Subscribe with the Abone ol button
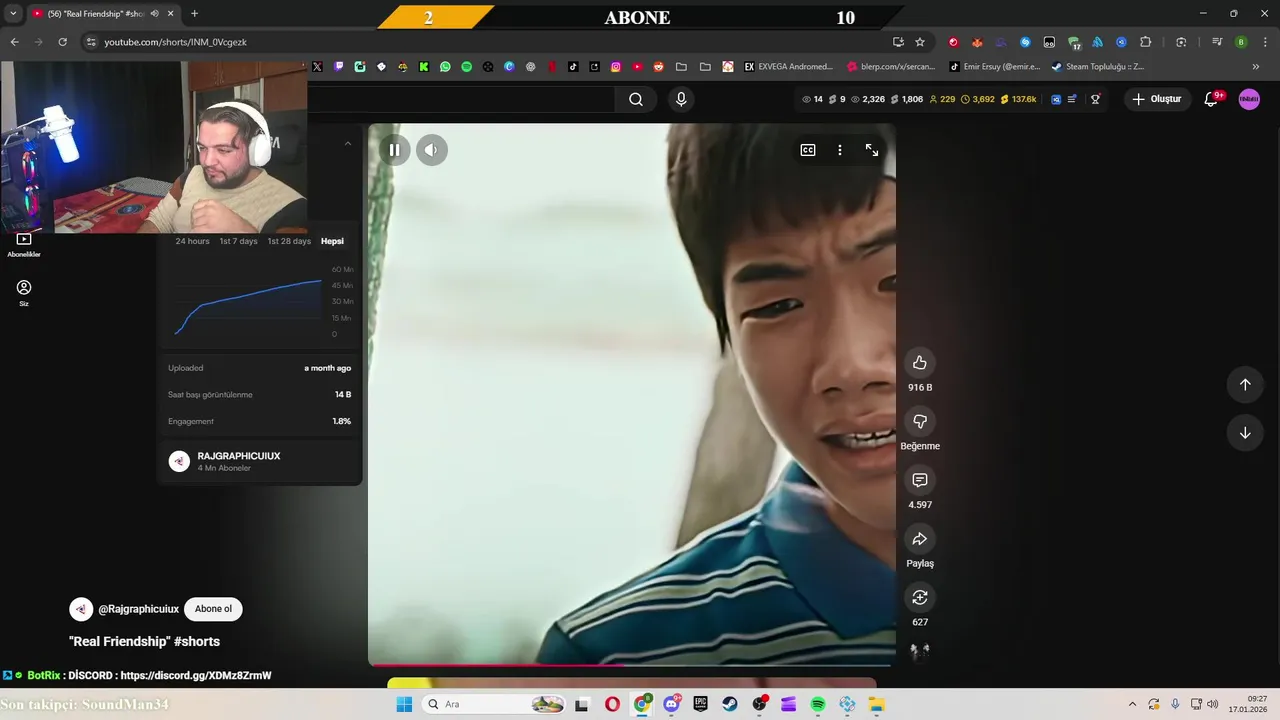Image resolution: width=1280 pixels, height=720 pixels. pyautogui.click(x=213, y=609)
